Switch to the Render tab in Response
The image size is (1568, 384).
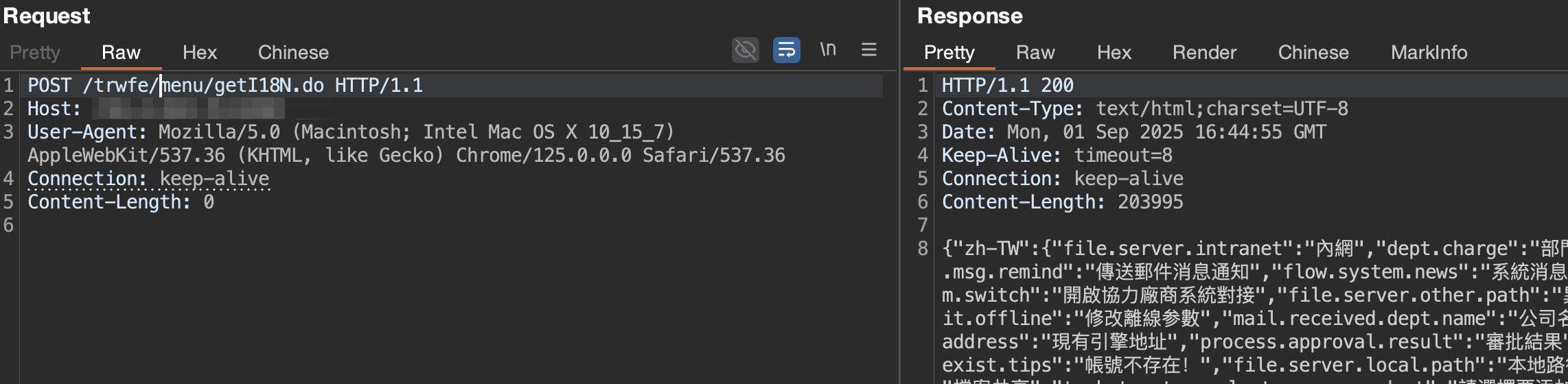point(1204,53)
